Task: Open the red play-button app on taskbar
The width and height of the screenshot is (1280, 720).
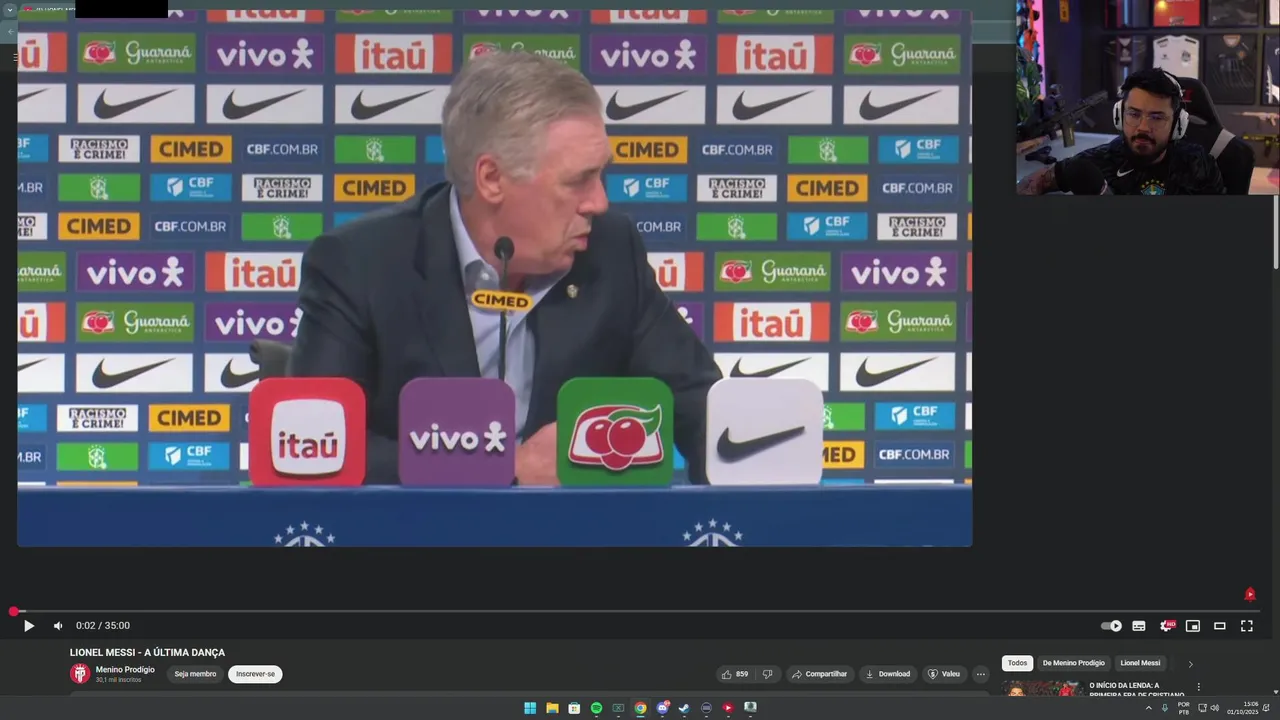Action: (x=728, y=708)
